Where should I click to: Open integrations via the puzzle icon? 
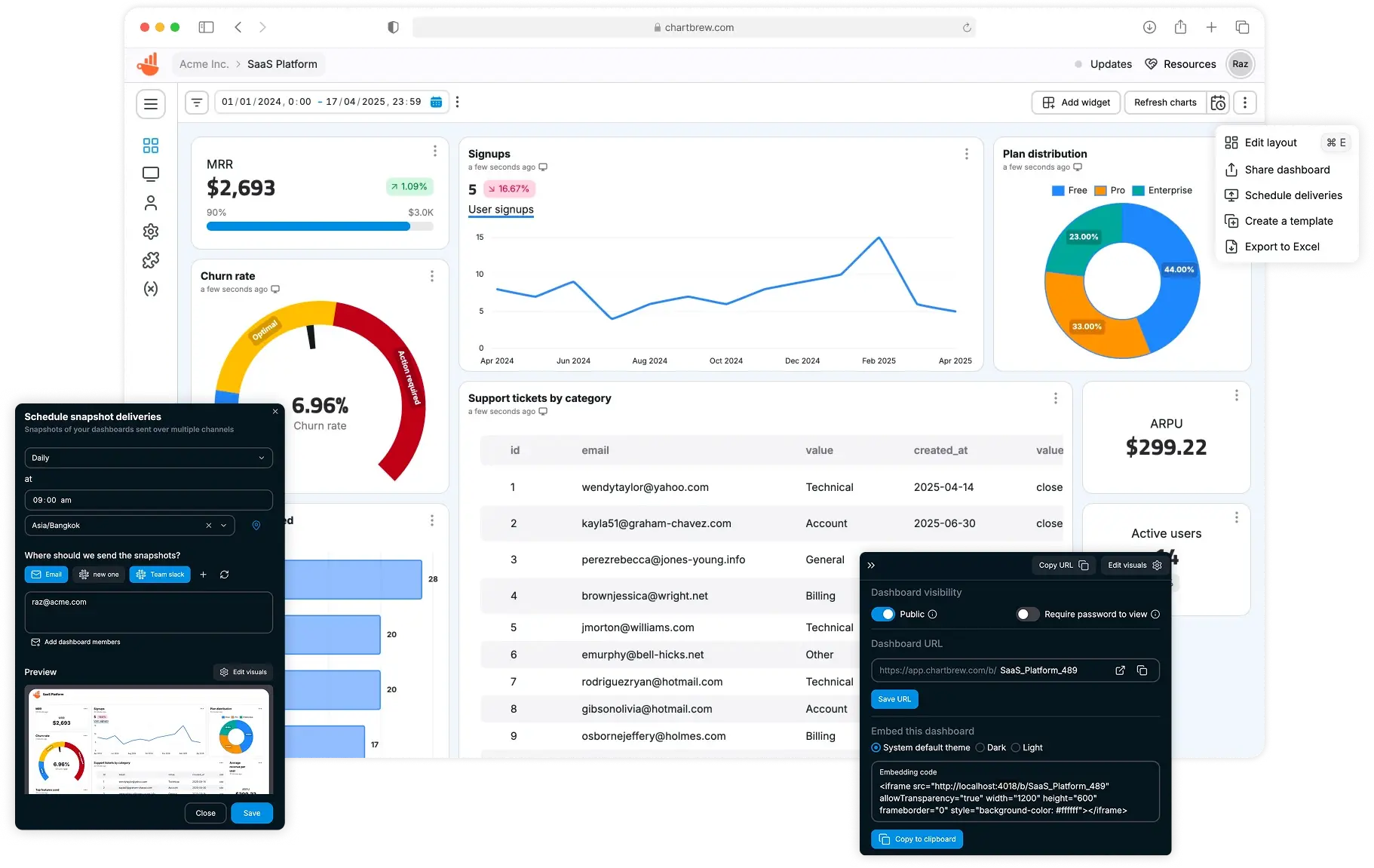click(x=151, y=259)
